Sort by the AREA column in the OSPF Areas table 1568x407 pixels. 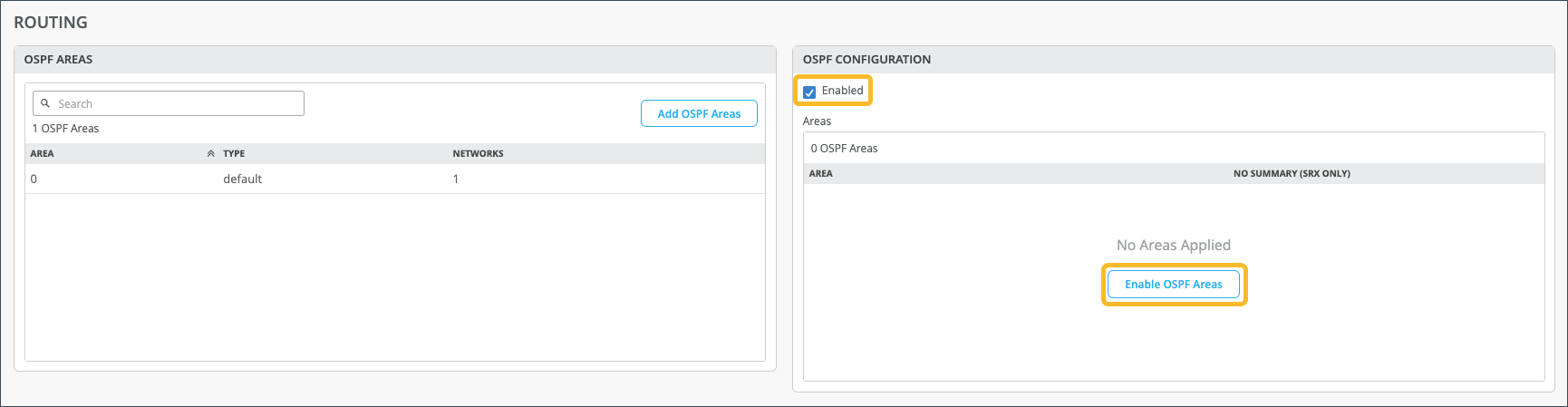[x=42, y=154]
